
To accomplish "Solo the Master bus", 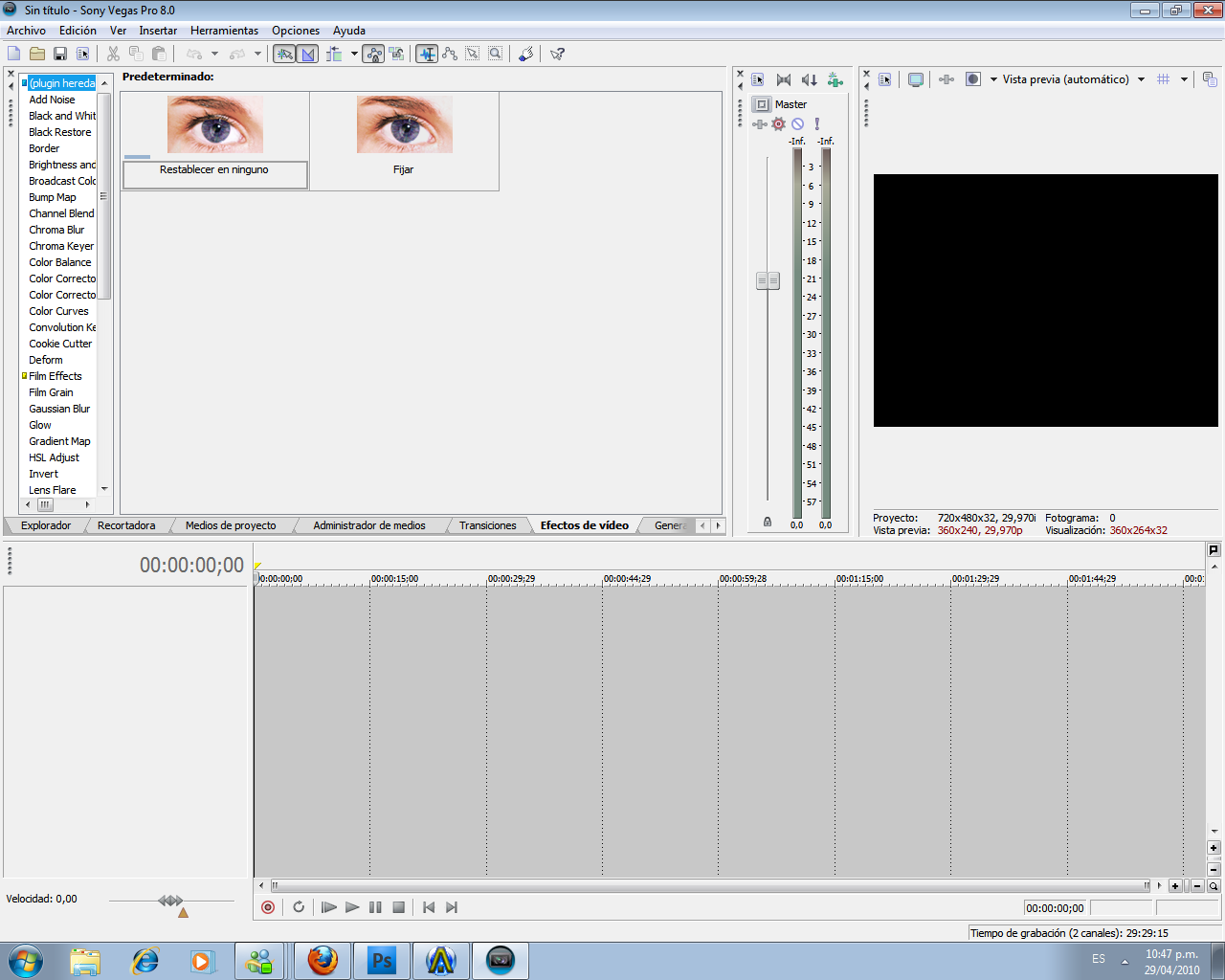I will point(816,123).
